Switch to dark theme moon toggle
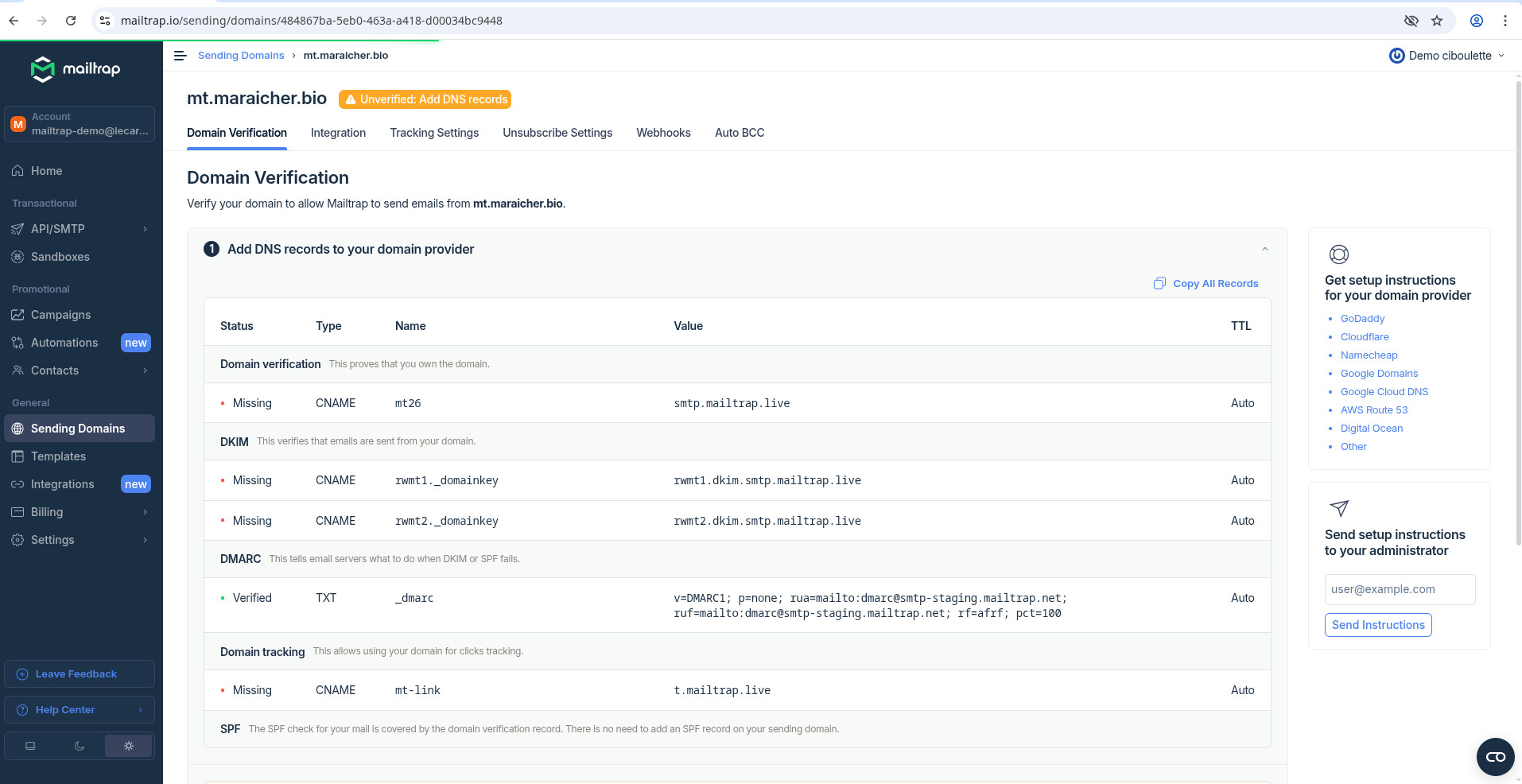 [79, 746]
